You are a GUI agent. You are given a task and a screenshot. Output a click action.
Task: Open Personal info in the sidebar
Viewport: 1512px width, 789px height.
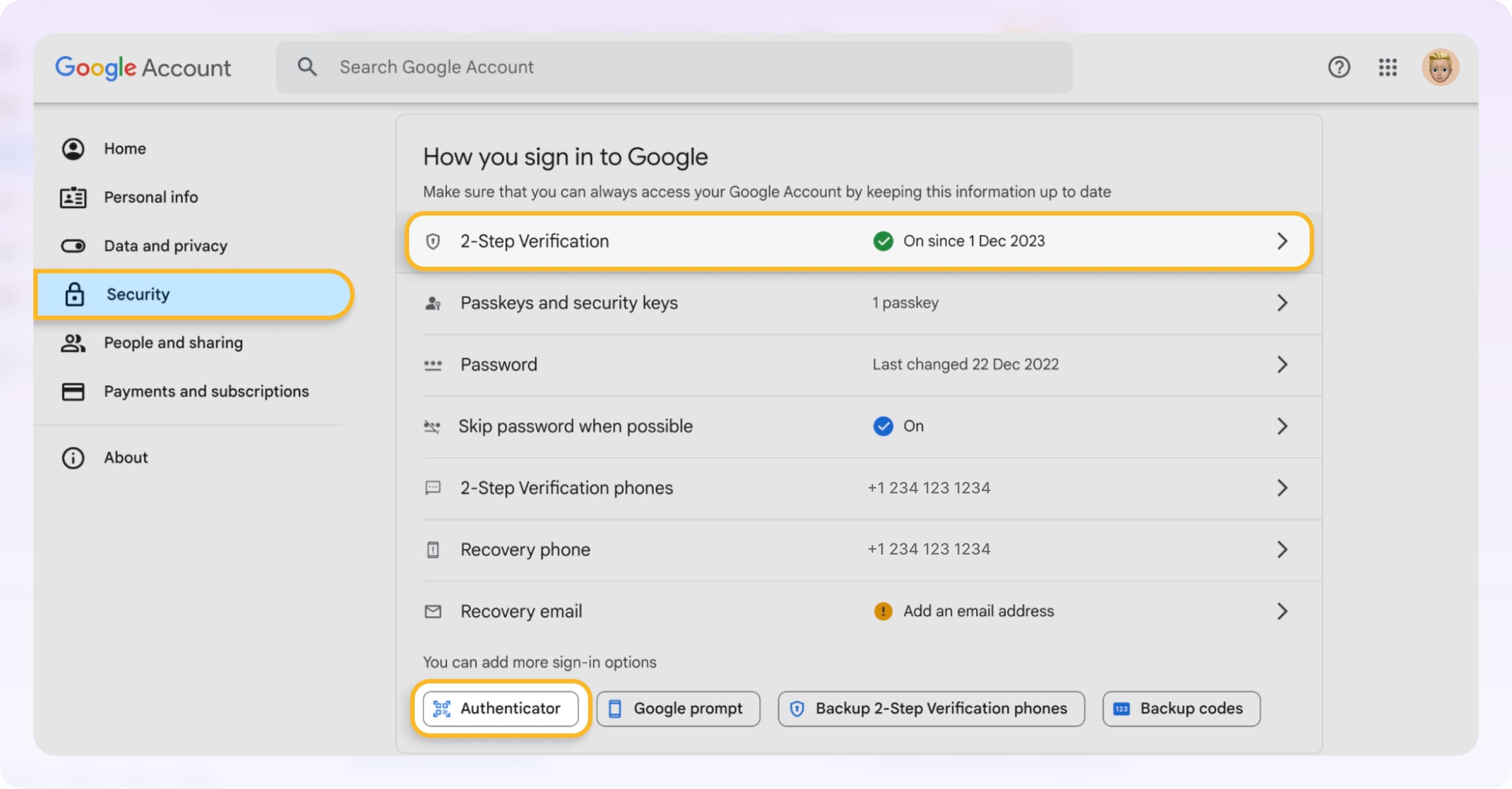150,197
